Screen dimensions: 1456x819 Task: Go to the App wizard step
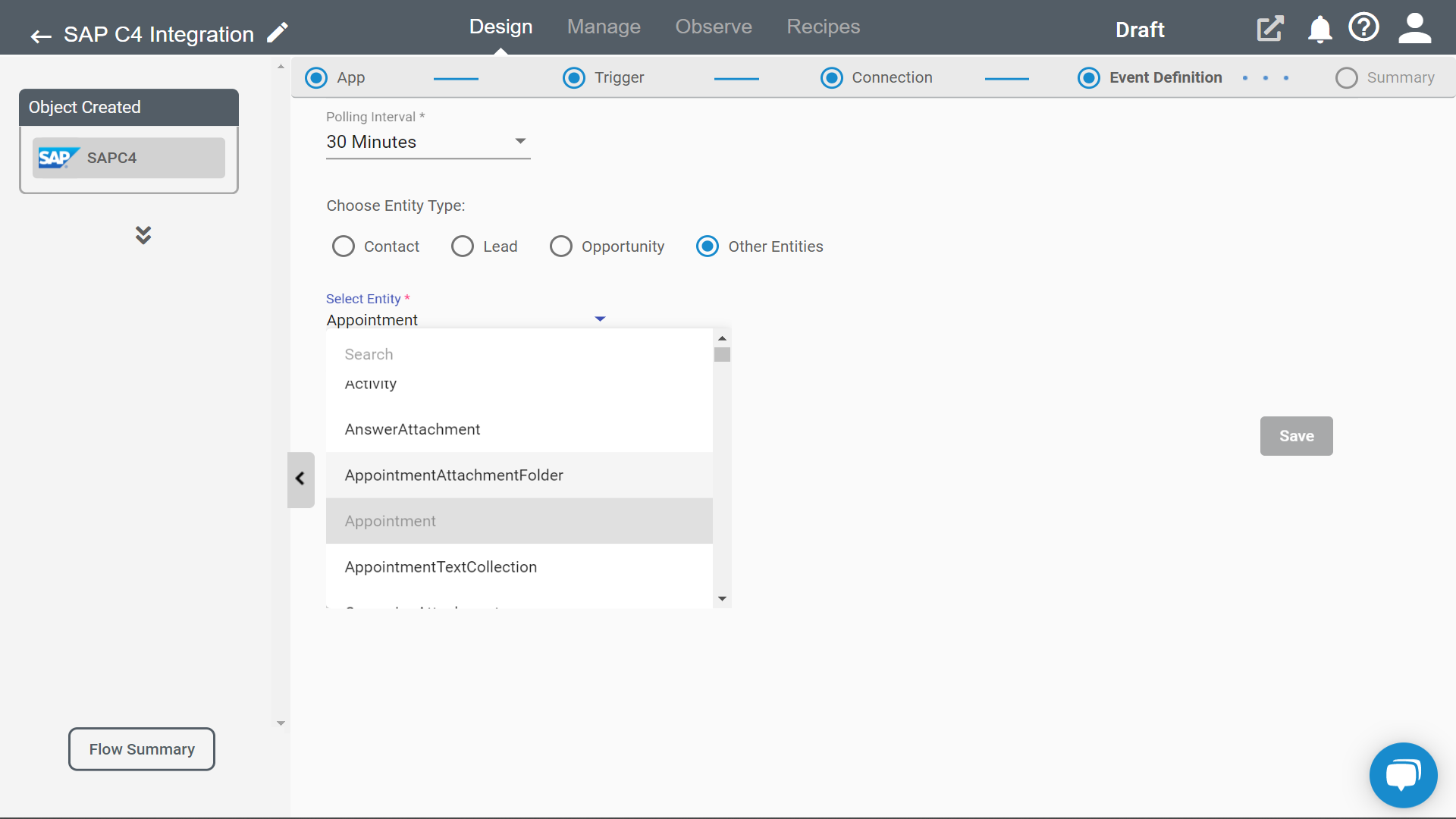334,77
